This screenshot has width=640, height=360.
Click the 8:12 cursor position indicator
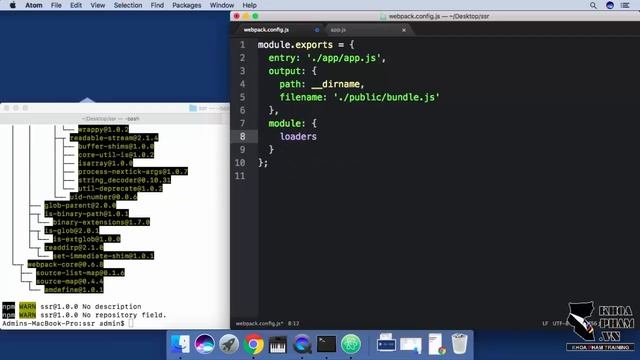tap(293, 324)
